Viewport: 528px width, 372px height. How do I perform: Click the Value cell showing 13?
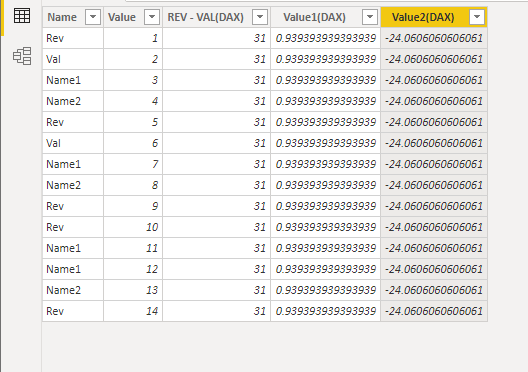pos(133,290)
